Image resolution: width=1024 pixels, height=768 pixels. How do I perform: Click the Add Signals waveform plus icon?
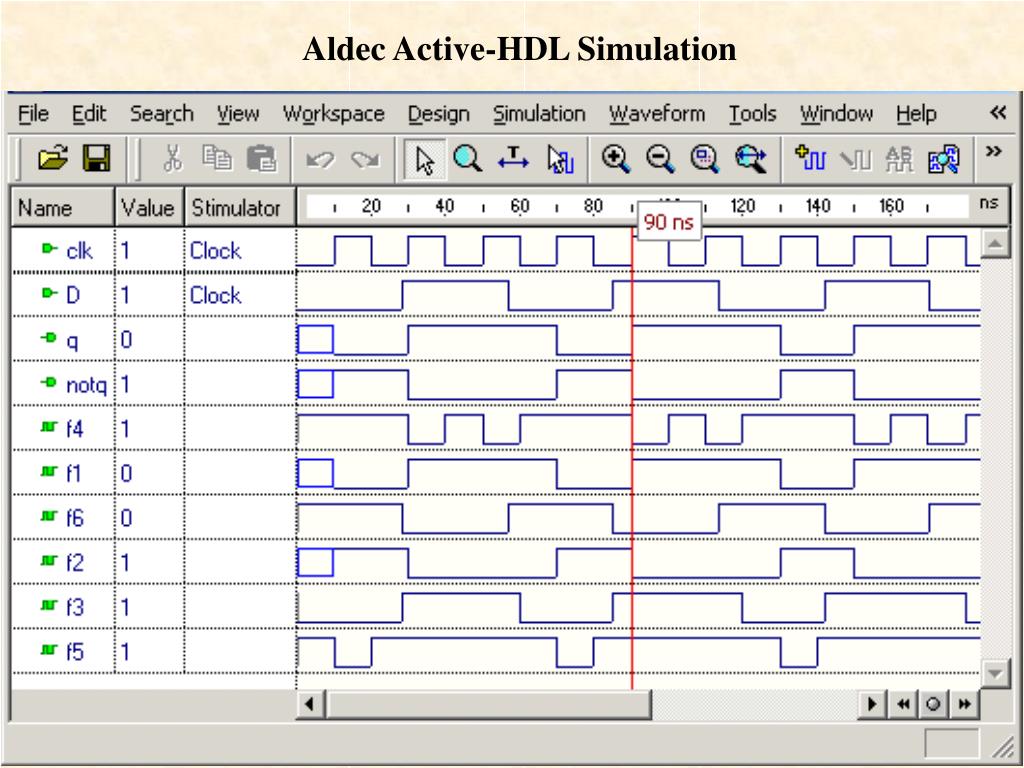coord(810,159)
